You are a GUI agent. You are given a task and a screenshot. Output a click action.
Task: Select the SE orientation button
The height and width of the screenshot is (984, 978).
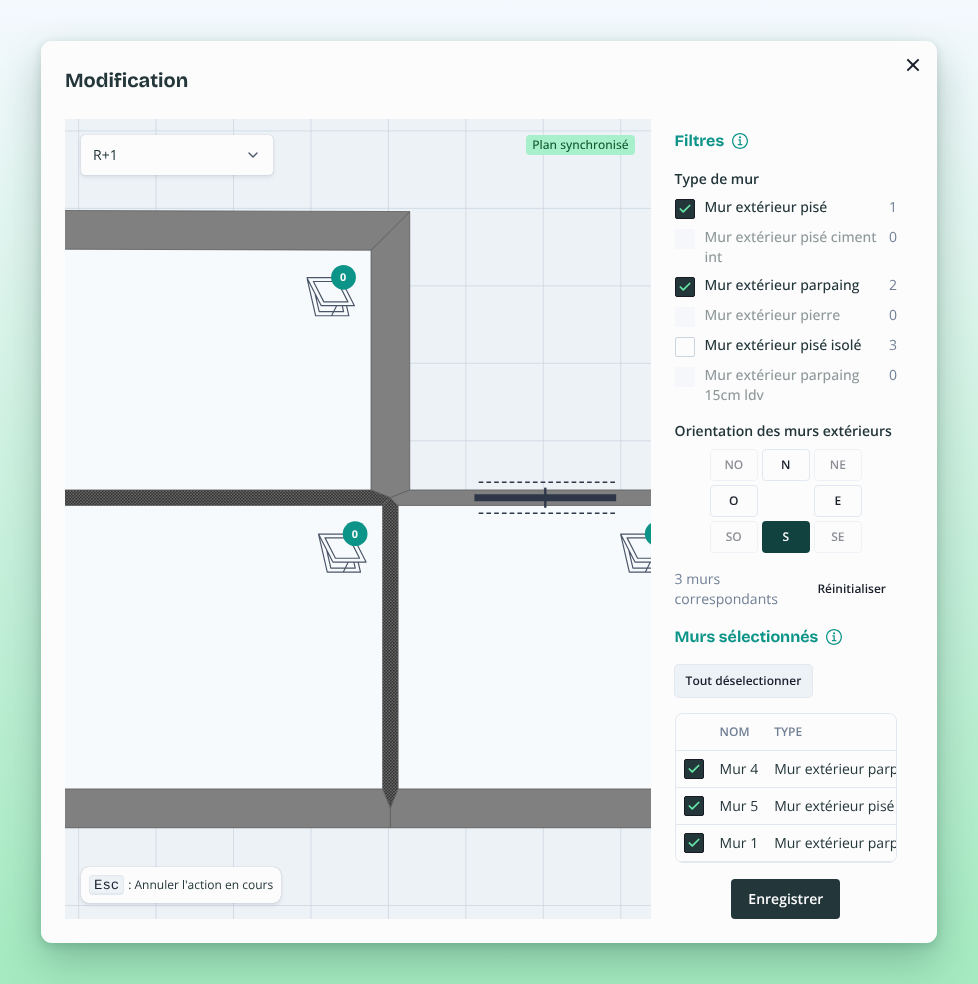tap(837, 537)
